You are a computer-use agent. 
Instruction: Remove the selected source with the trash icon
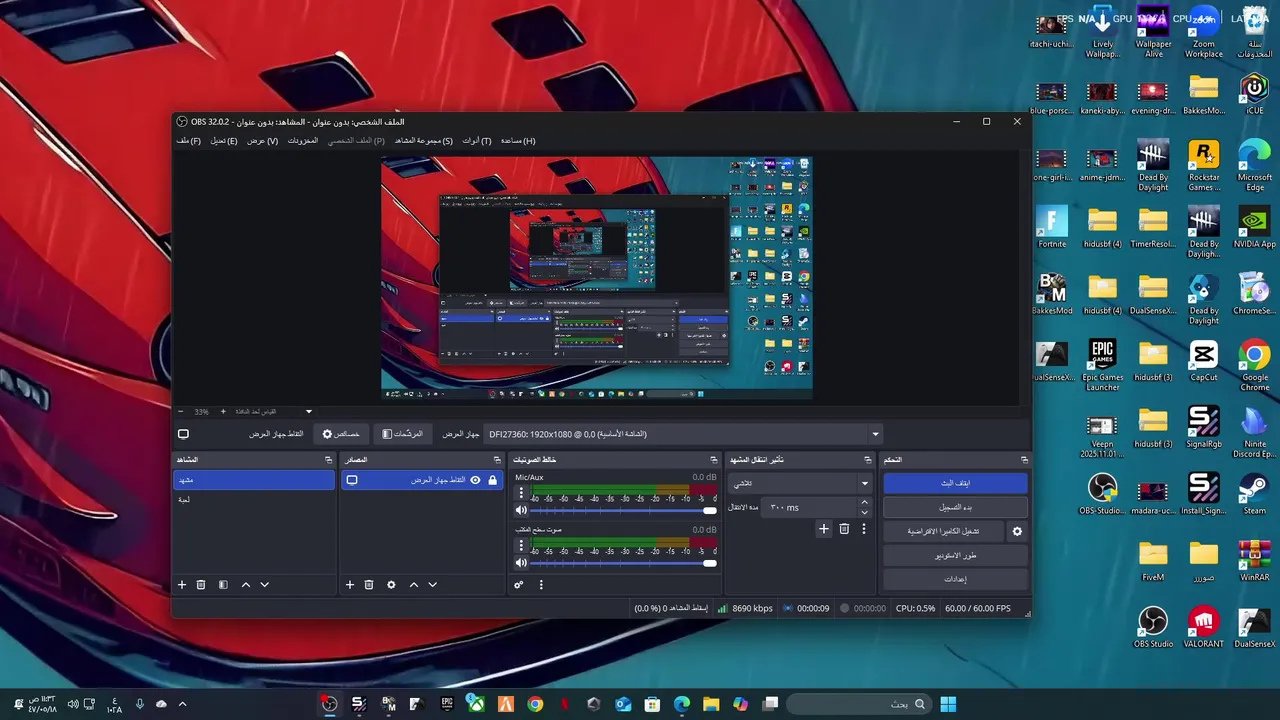click(x=369, y=585)
